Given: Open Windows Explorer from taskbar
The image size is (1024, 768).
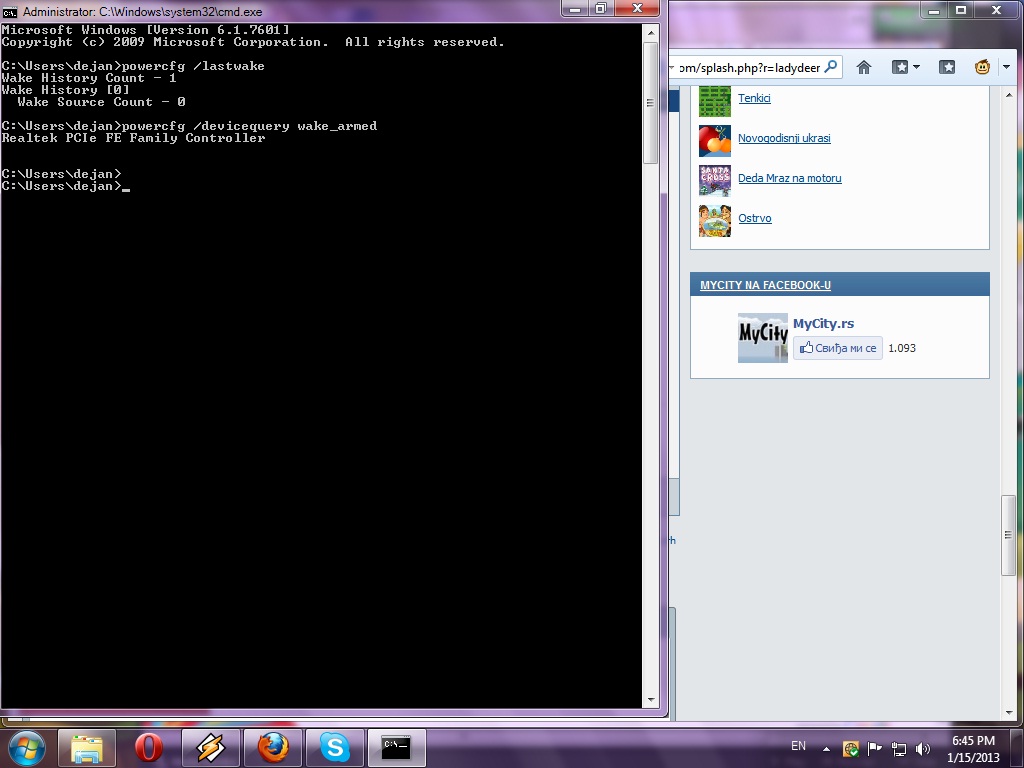Looking at the screenshot, I should [87, 748].
